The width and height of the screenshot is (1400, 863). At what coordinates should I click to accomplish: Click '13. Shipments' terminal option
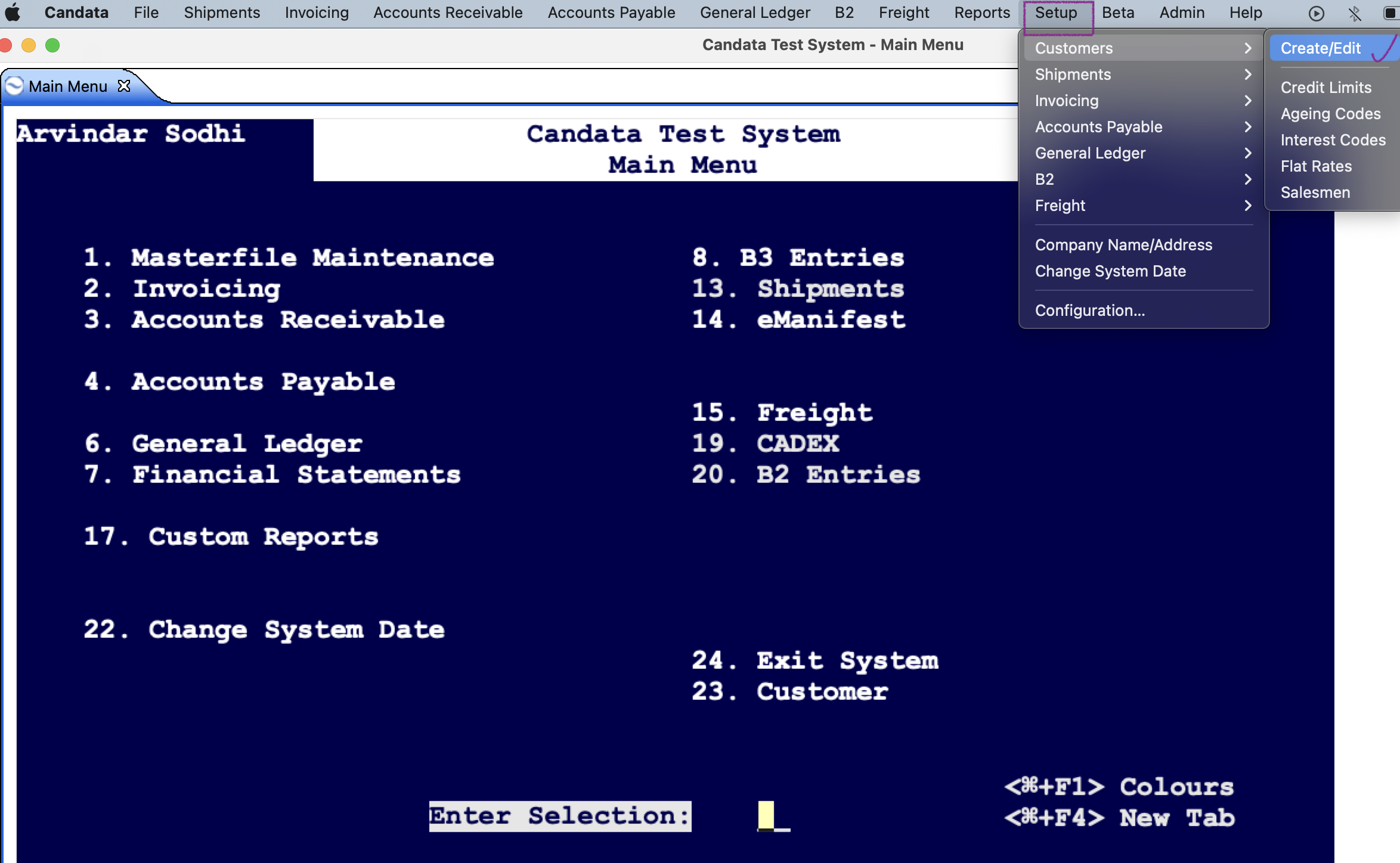pos(798,289)
